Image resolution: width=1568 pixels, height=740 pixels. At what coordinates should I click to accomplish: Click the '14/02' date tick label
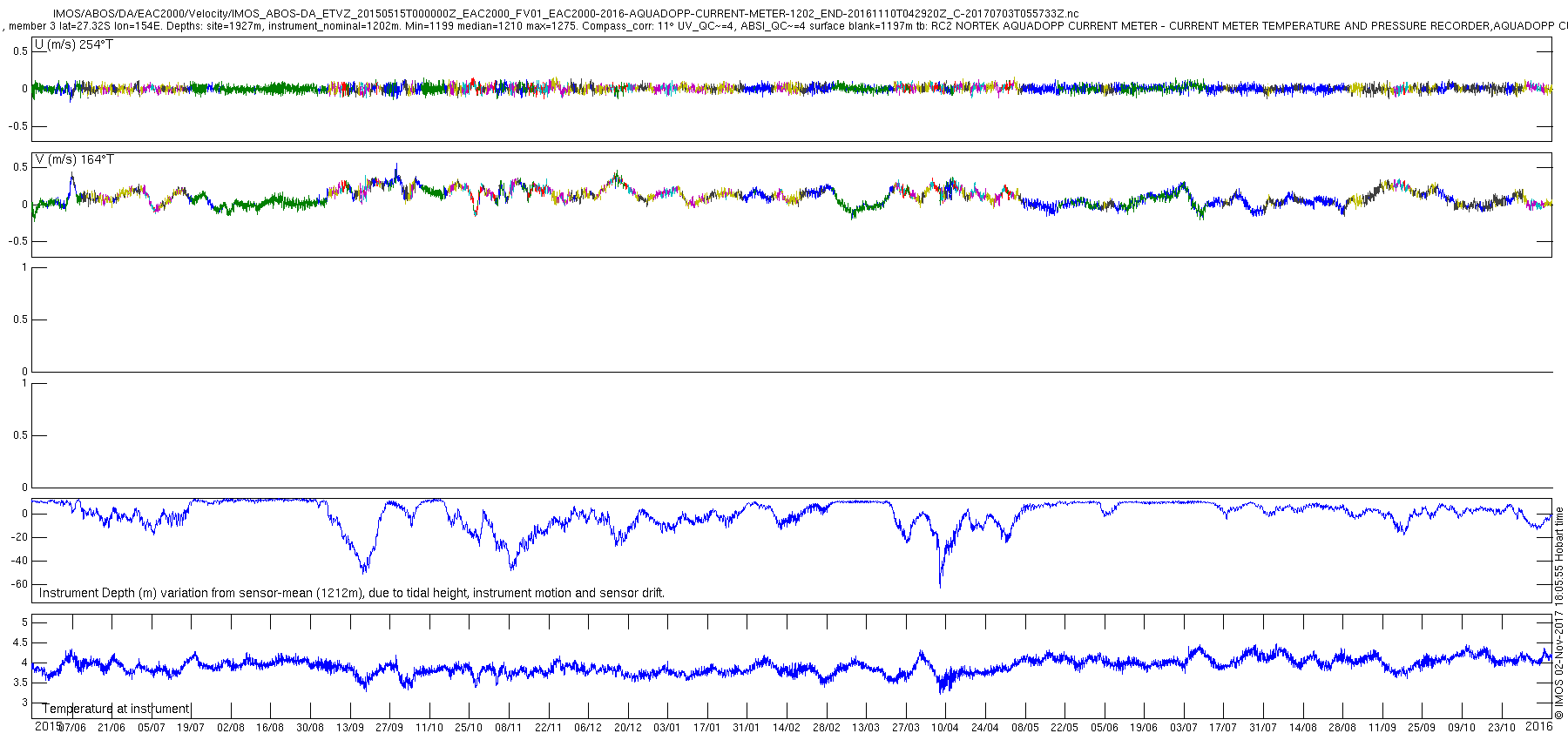point(787,728)
